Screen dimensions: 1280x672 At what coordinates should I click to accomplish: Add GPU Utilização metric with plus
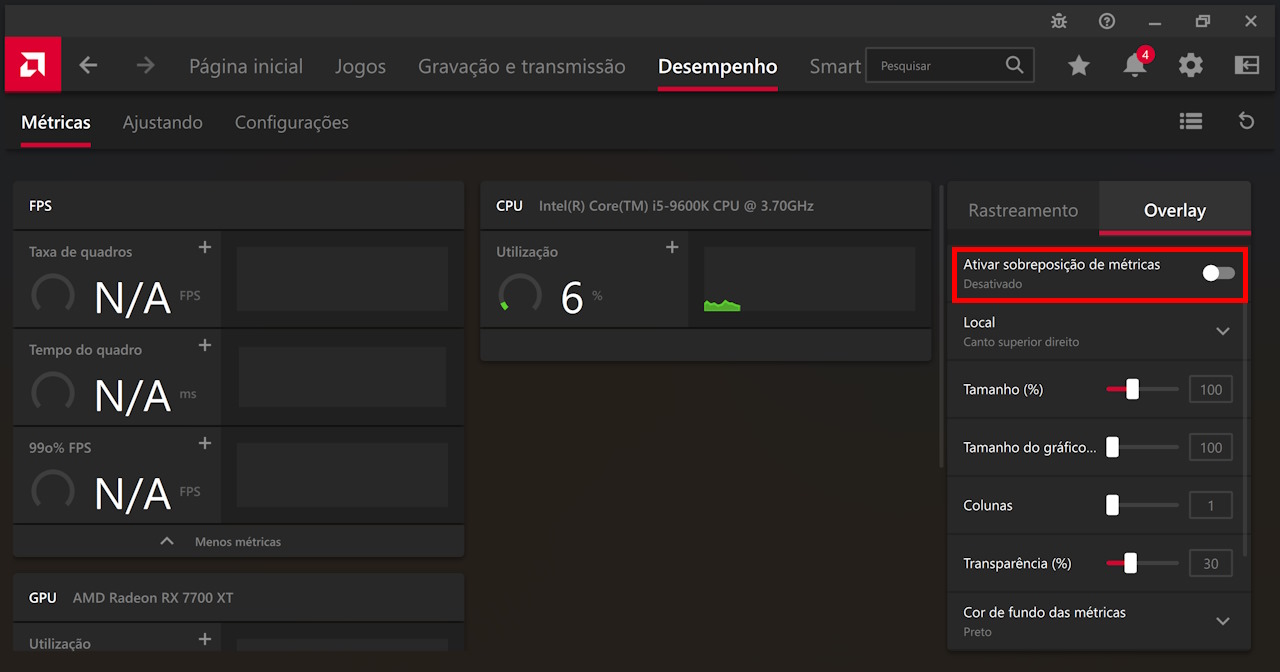(205, 639)
